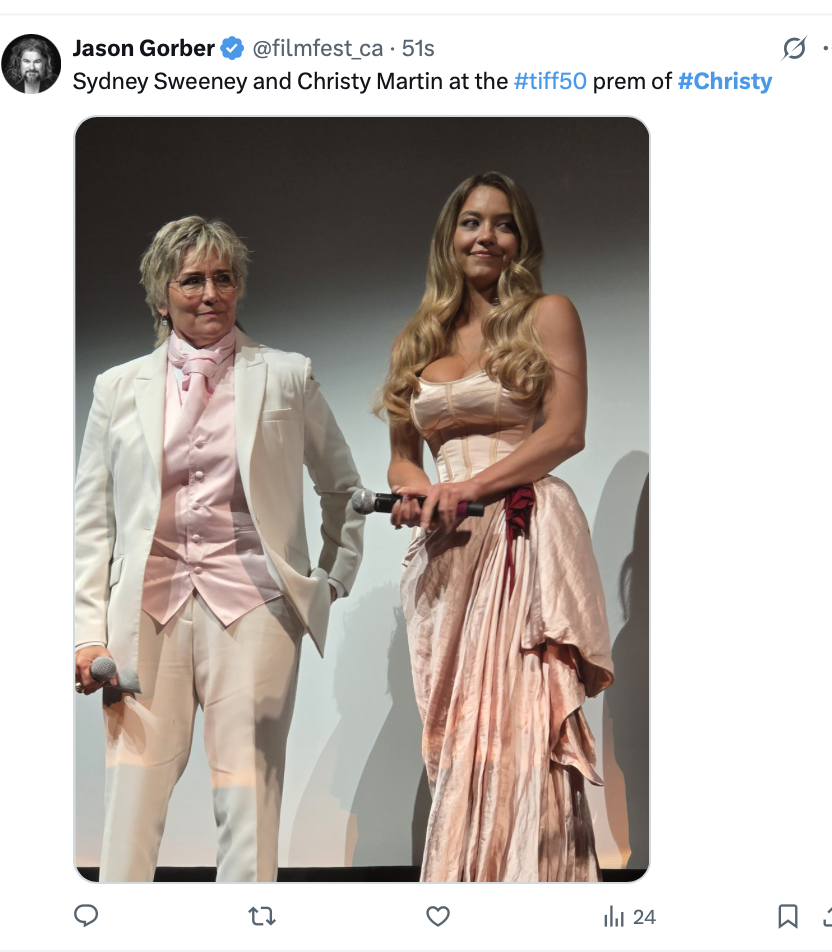
Task: Expand the more options dots
Action: pyautogui.click(x=826, y=48)
